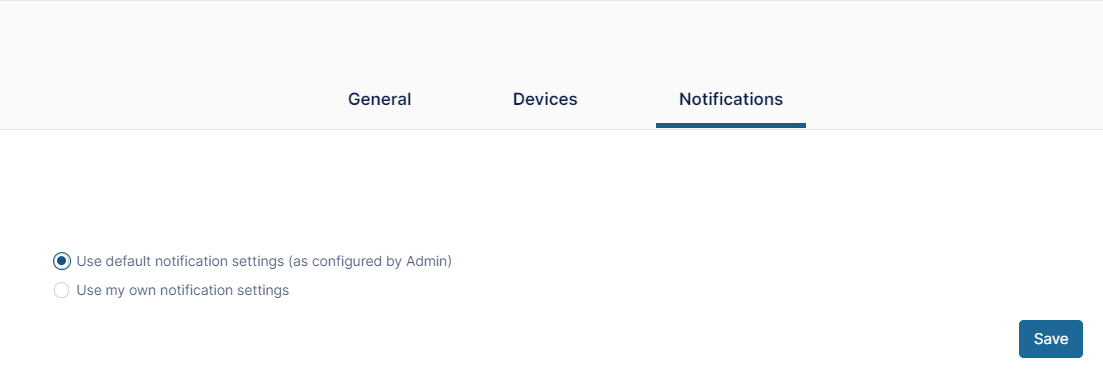Click the word 'Devices' between General and Notifications
The image size is (1103, 392).
[x=545, y=99]
